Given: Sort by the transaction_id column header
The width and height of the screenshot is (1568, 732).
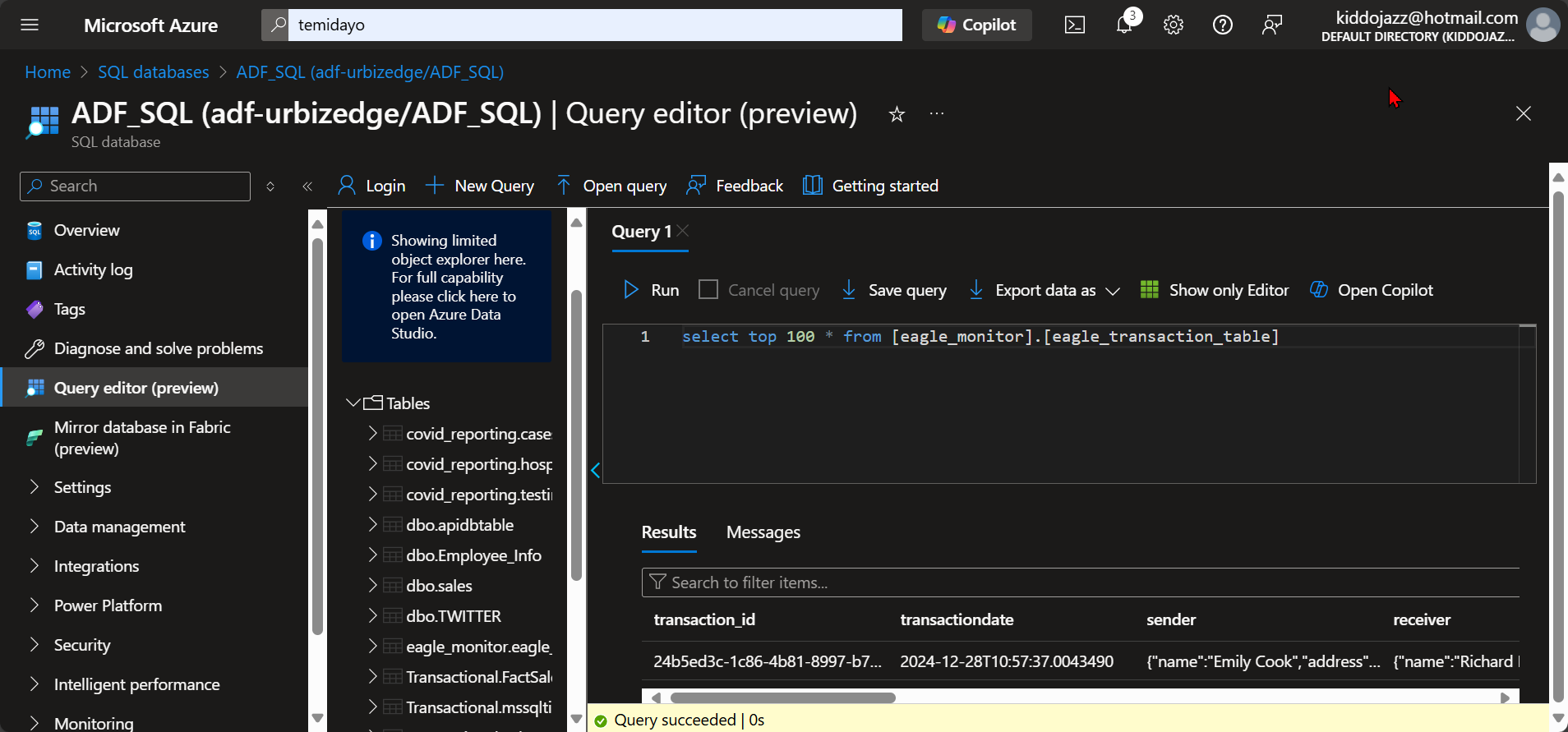Looking at the screenshot, I should click(704, 619).
